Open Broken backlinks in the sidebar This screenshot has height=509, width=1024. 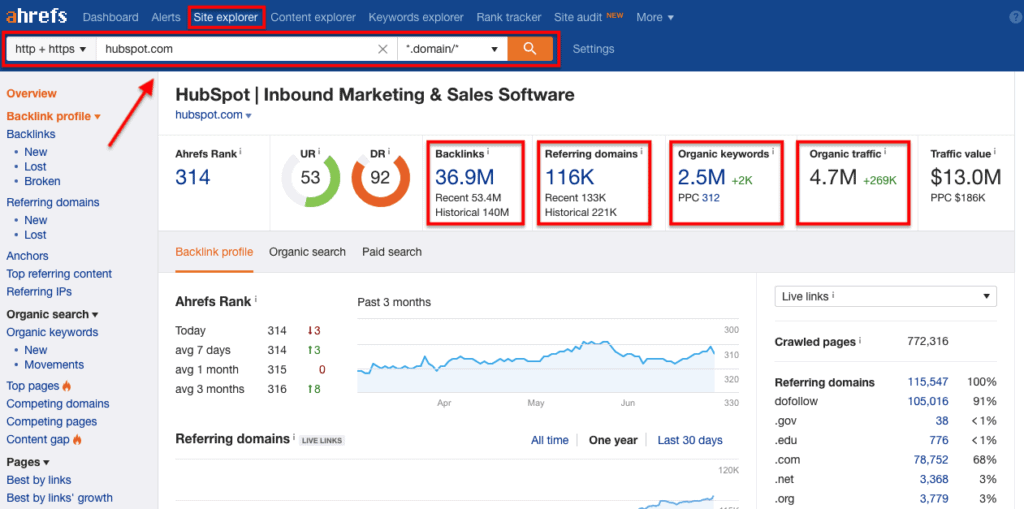pyautogui.click(x=42, y=181)
